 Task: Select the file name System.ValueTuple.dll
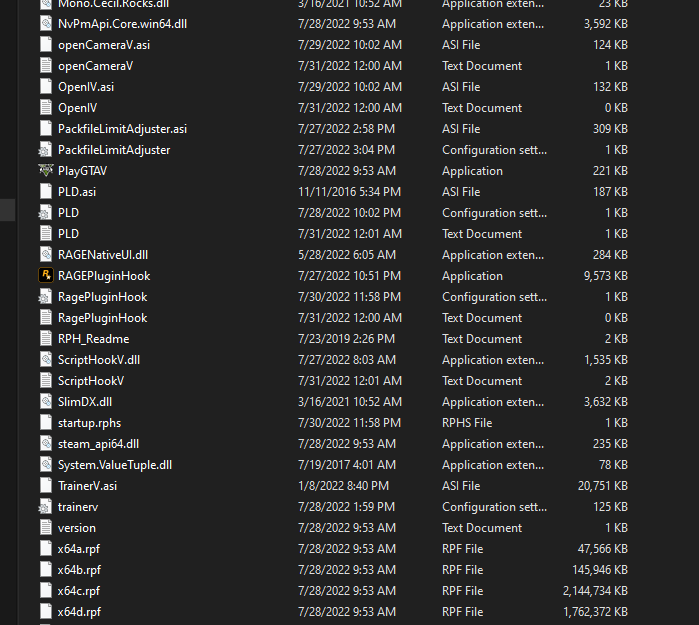(x=115, y=465)
